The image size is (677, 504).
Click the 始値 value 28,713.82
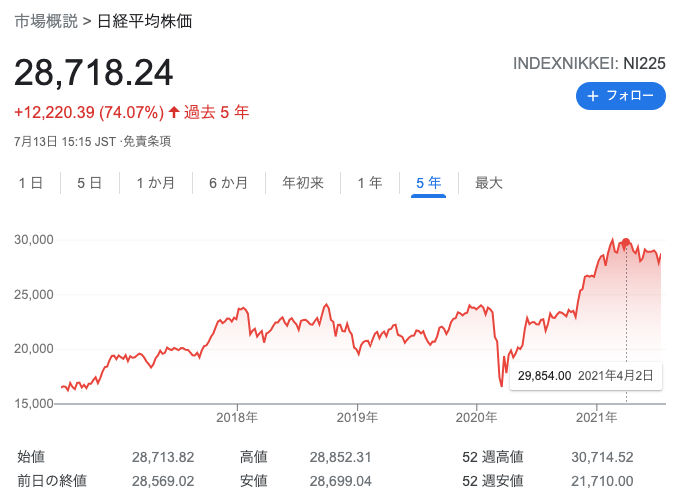[x=163, y=457]
